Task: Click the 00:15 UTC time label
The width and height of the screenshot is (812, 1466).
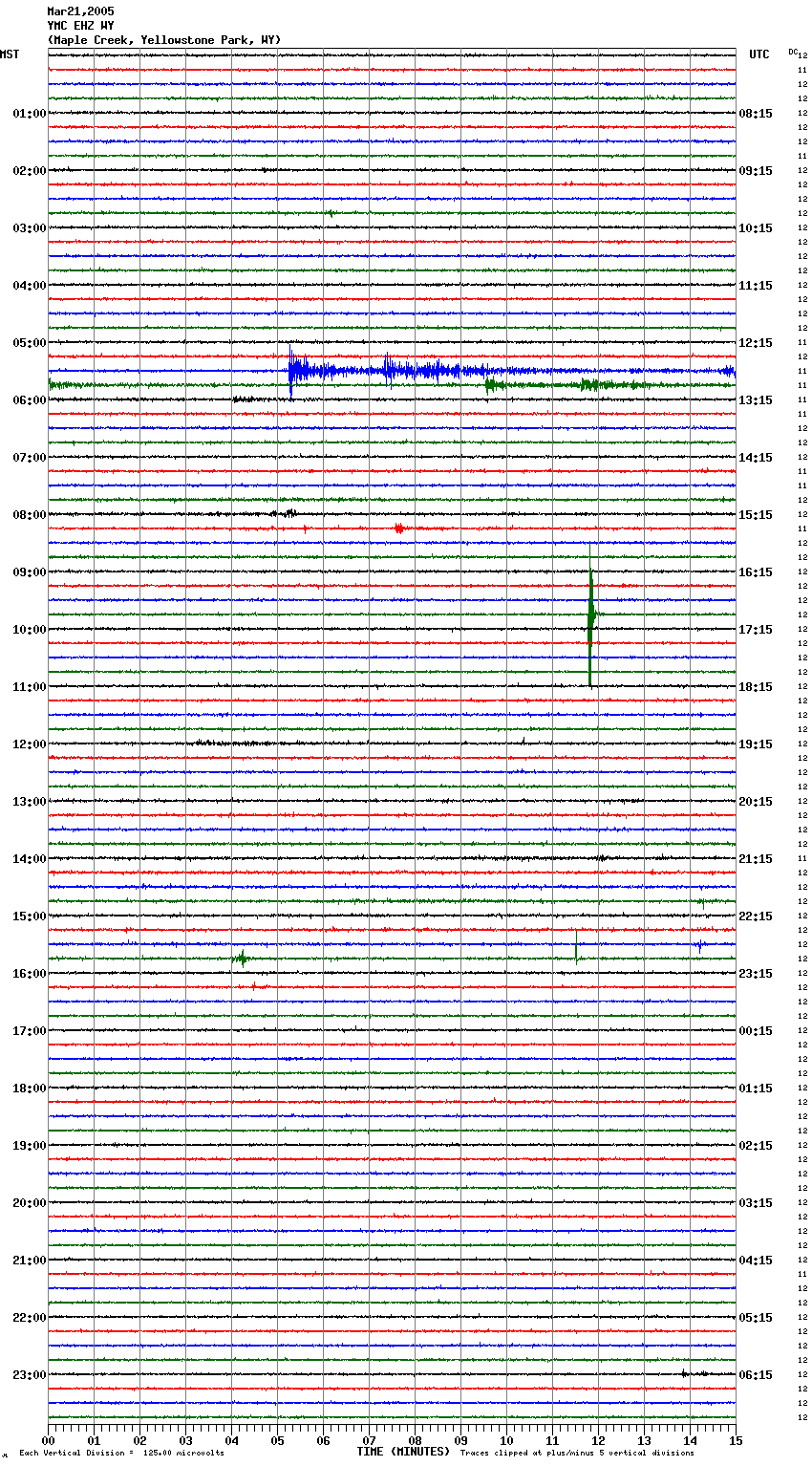Action: point(756,1031)
